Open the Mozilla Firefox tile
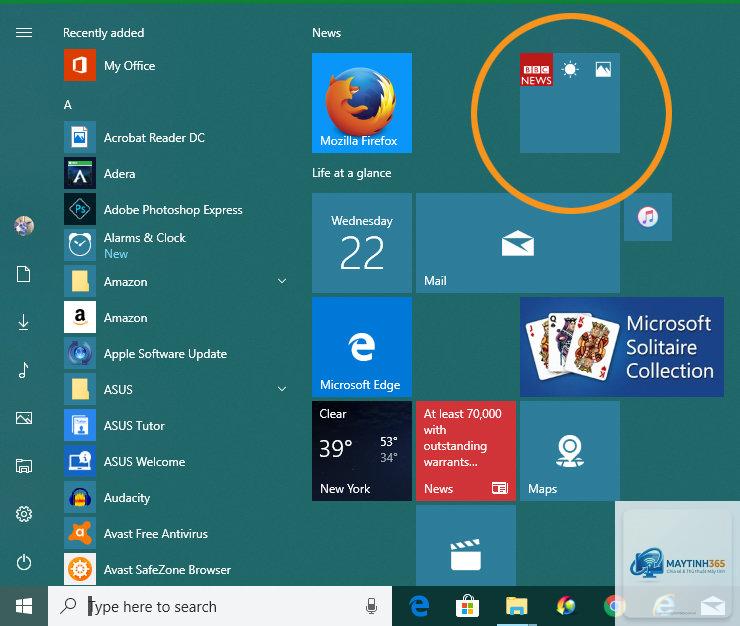 coord(362,103)
